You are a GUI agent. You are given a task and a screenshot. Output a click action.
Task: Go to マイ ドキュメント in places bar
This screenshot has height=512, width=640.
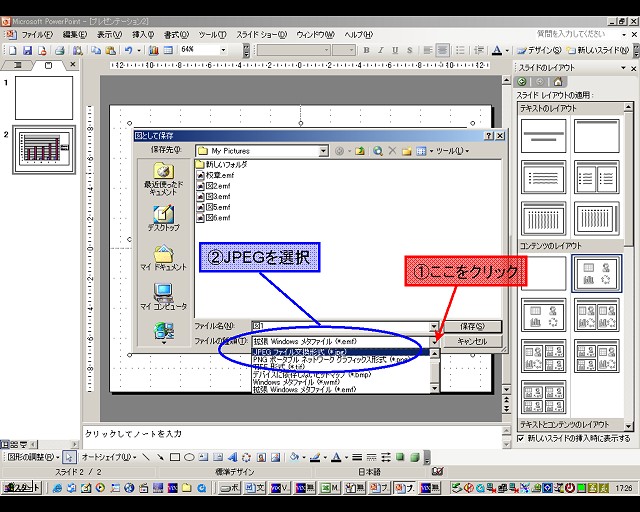click(163, 257)
